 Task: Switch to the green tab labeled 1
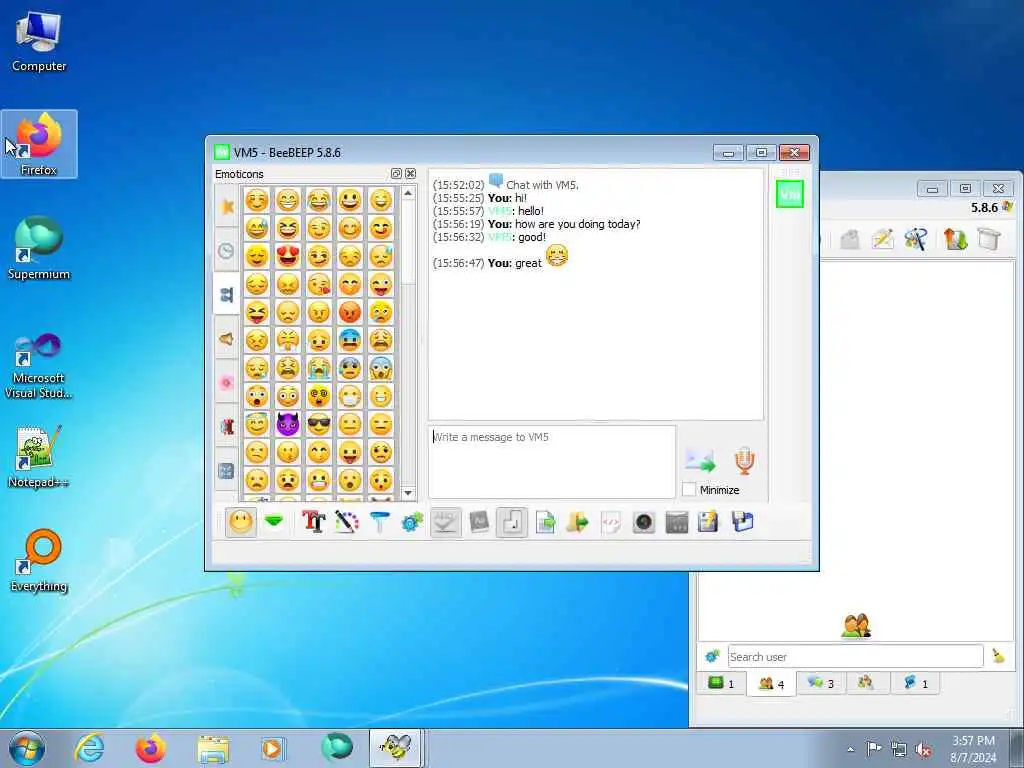point(722,683)
